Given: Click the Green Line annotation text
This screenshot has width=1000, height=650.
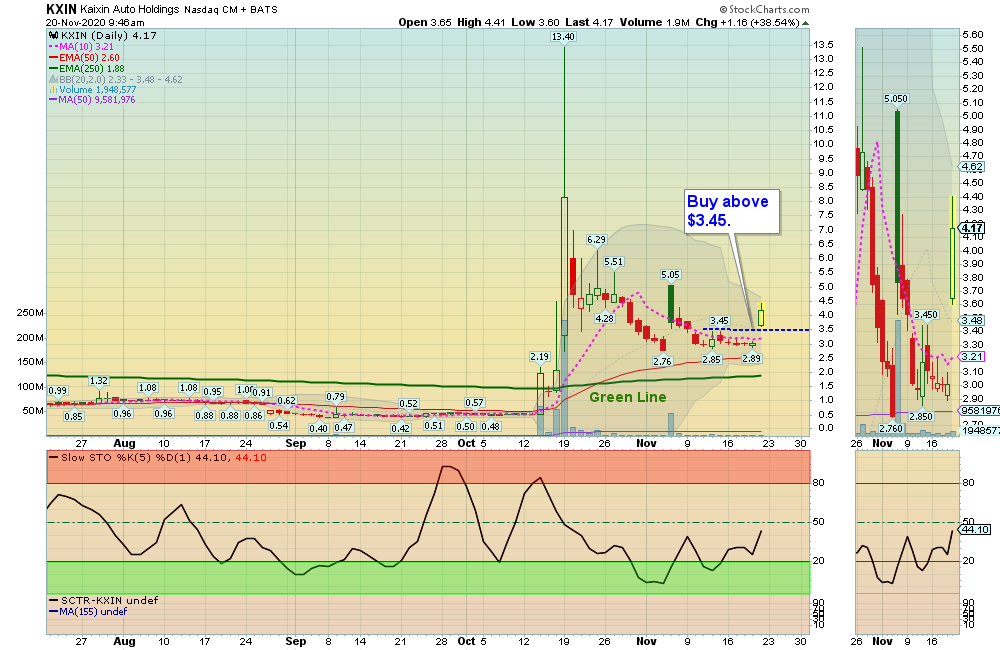Looking at the screenshot, I should tap(628, 397).
